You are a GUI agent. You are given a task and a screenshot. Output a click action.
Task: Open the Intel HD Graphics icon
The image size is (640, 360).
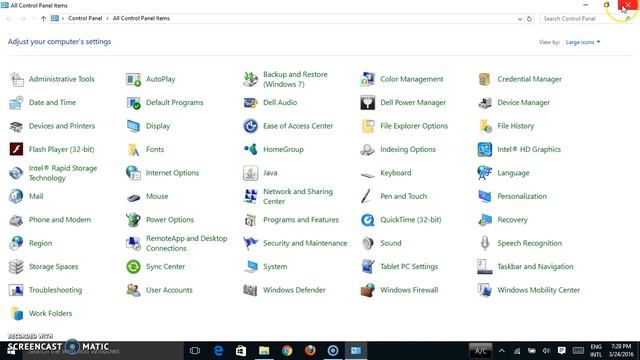coord(484,149)
